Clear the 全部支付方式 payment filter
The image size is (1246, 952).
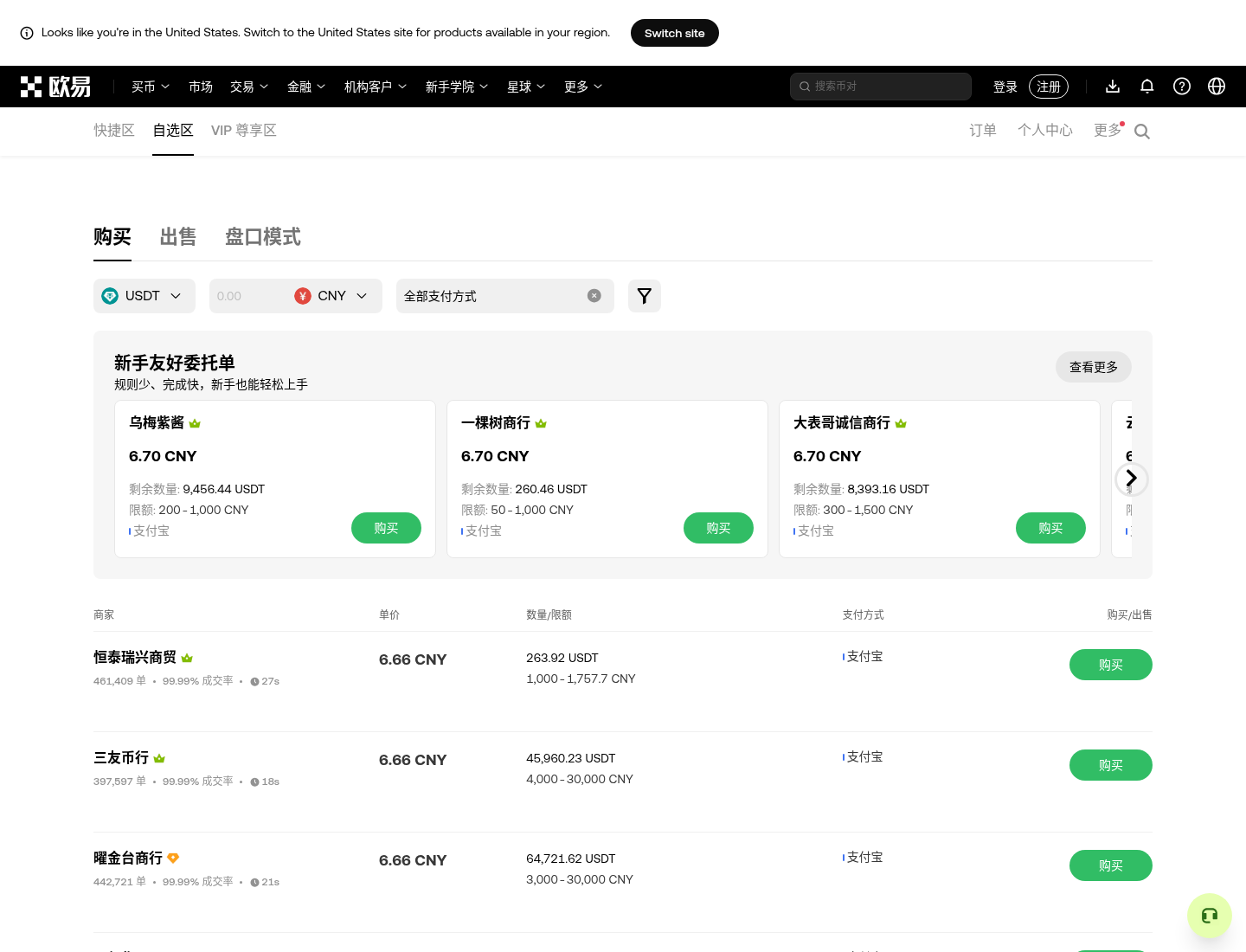(x=594, y=296)
